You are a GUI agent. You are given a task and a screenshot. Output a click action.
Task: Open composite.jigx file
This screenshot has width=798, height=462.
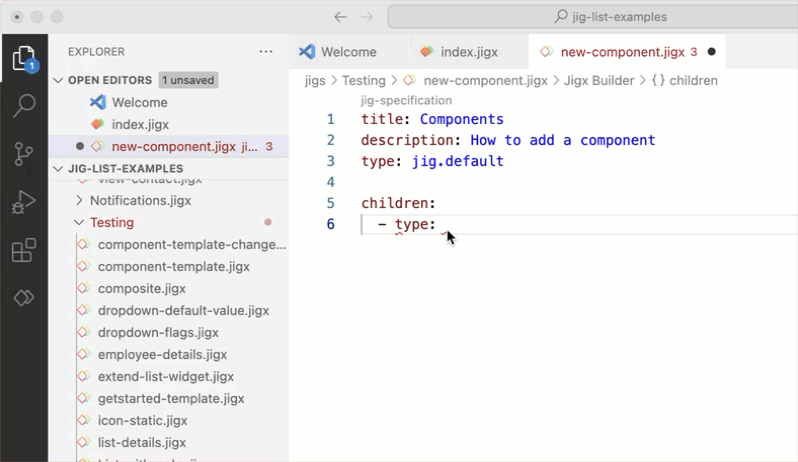[141, 288]
